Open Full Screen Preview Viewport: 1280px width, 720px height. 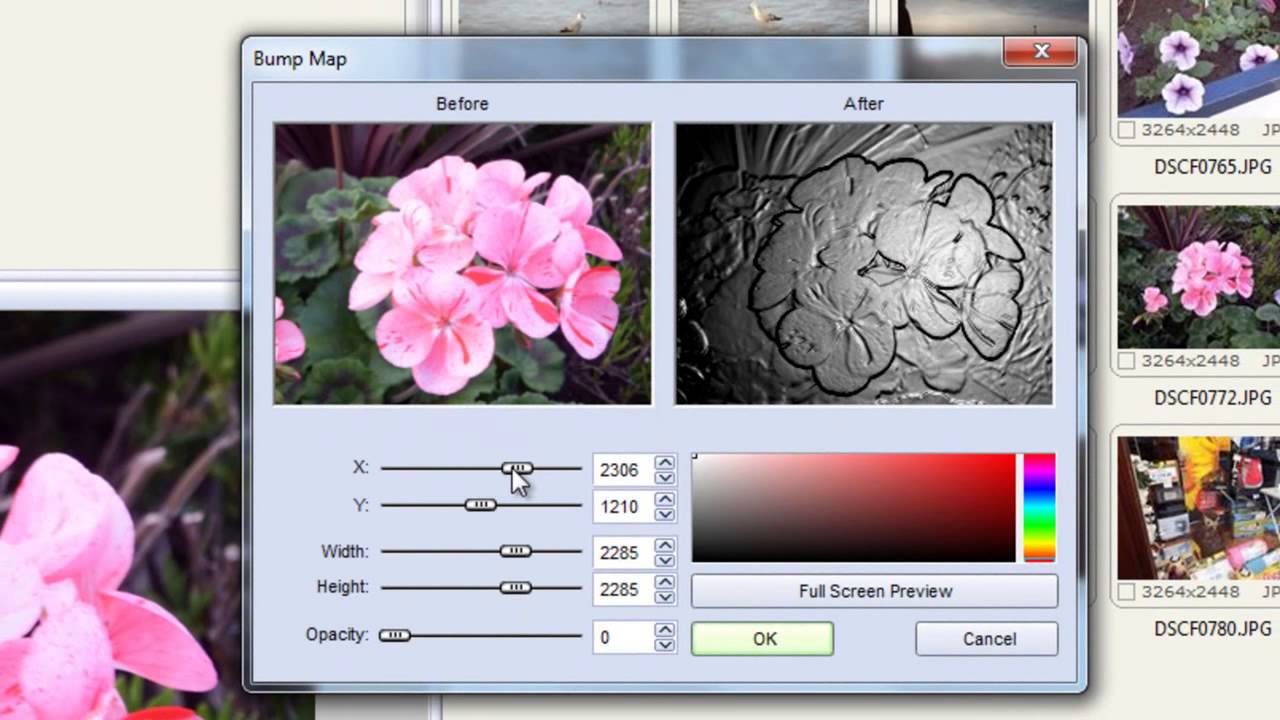coord(874,591)
